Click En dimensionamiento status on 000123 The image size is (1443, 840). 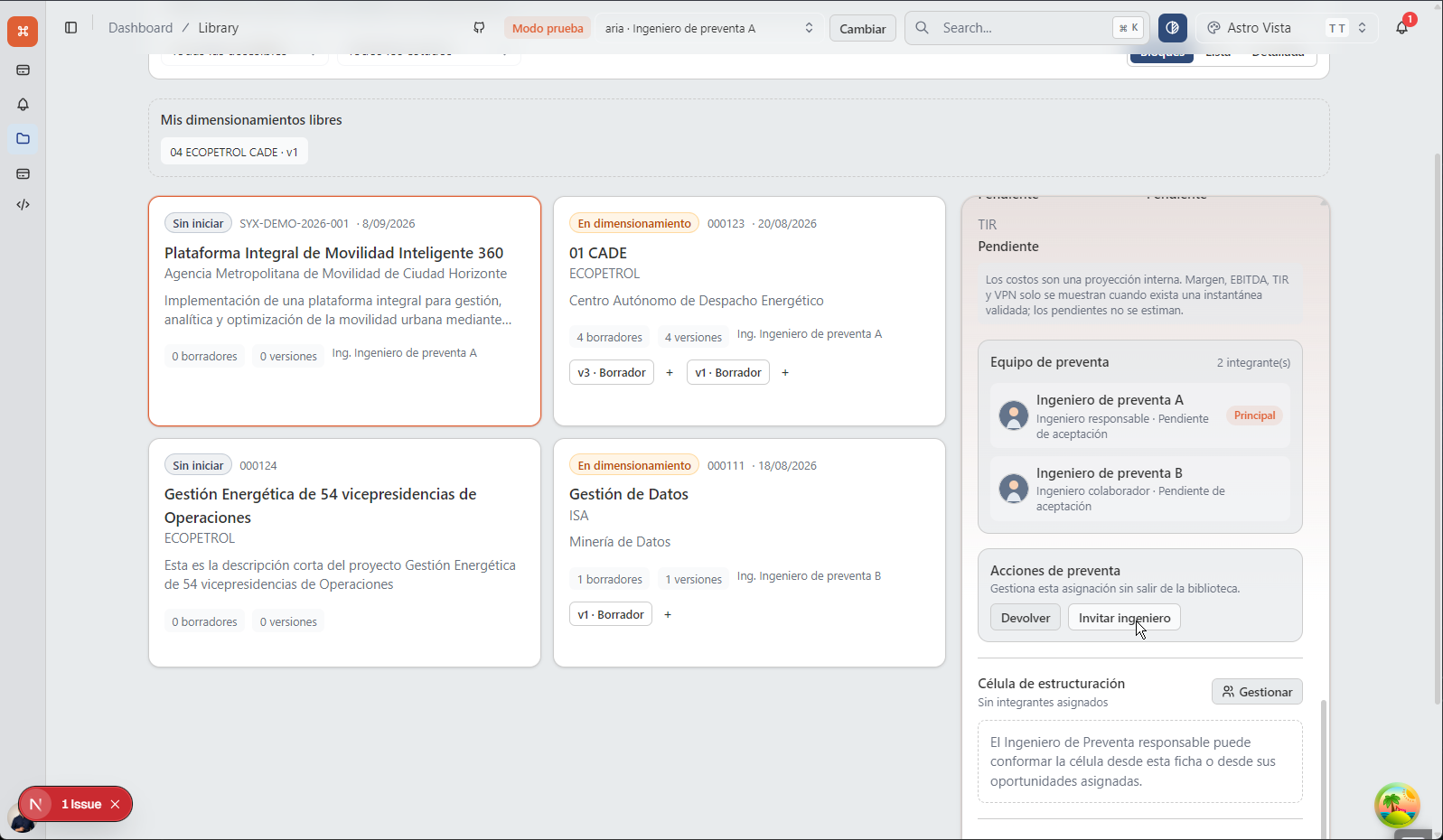pyautogui.click(x=634, y=223)
